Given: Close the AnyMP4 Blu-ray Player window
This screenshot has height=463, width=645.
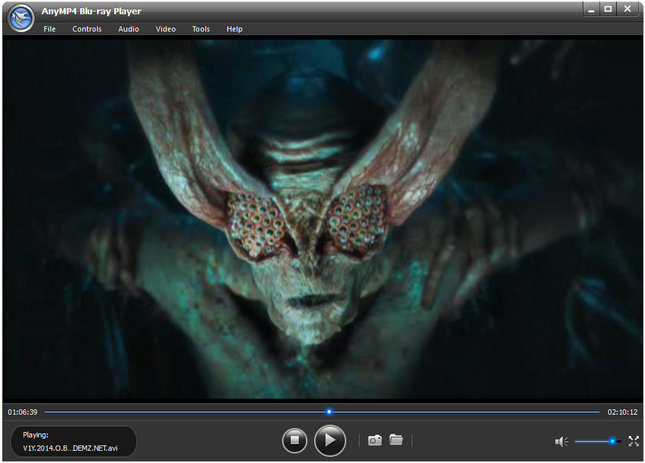Looking at the screenshot, I should click(x=628, y=9).
